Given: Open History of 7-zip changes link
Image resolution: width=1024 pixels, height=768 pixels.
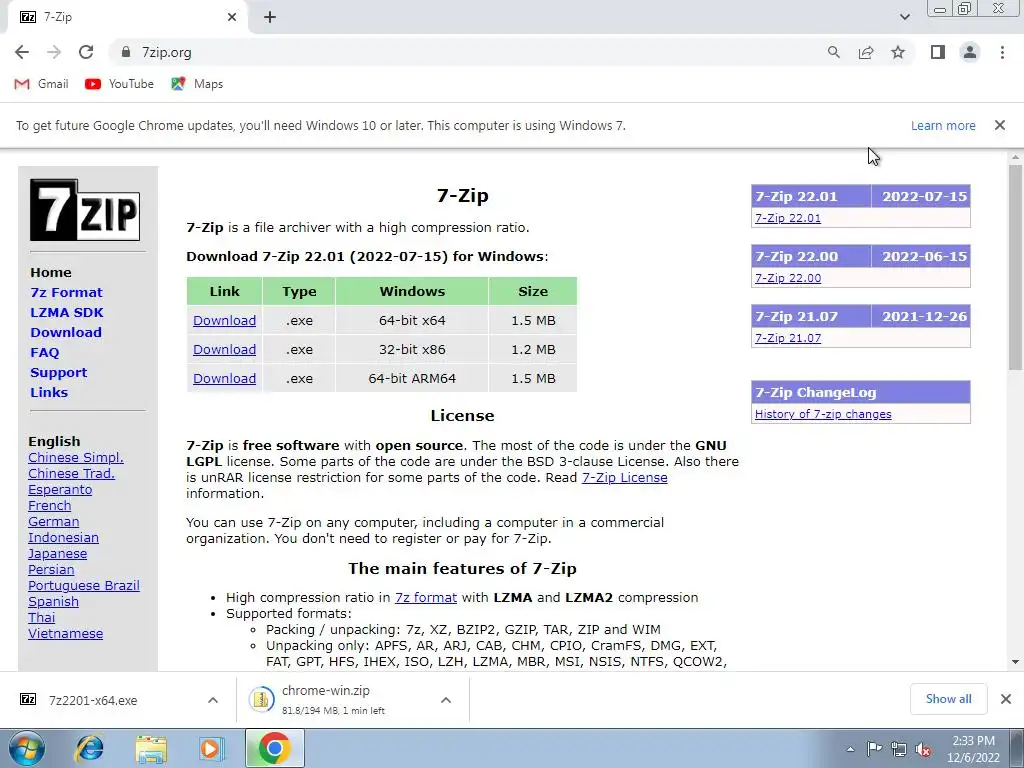Looking at the screenshot, I should coord(823,414).
